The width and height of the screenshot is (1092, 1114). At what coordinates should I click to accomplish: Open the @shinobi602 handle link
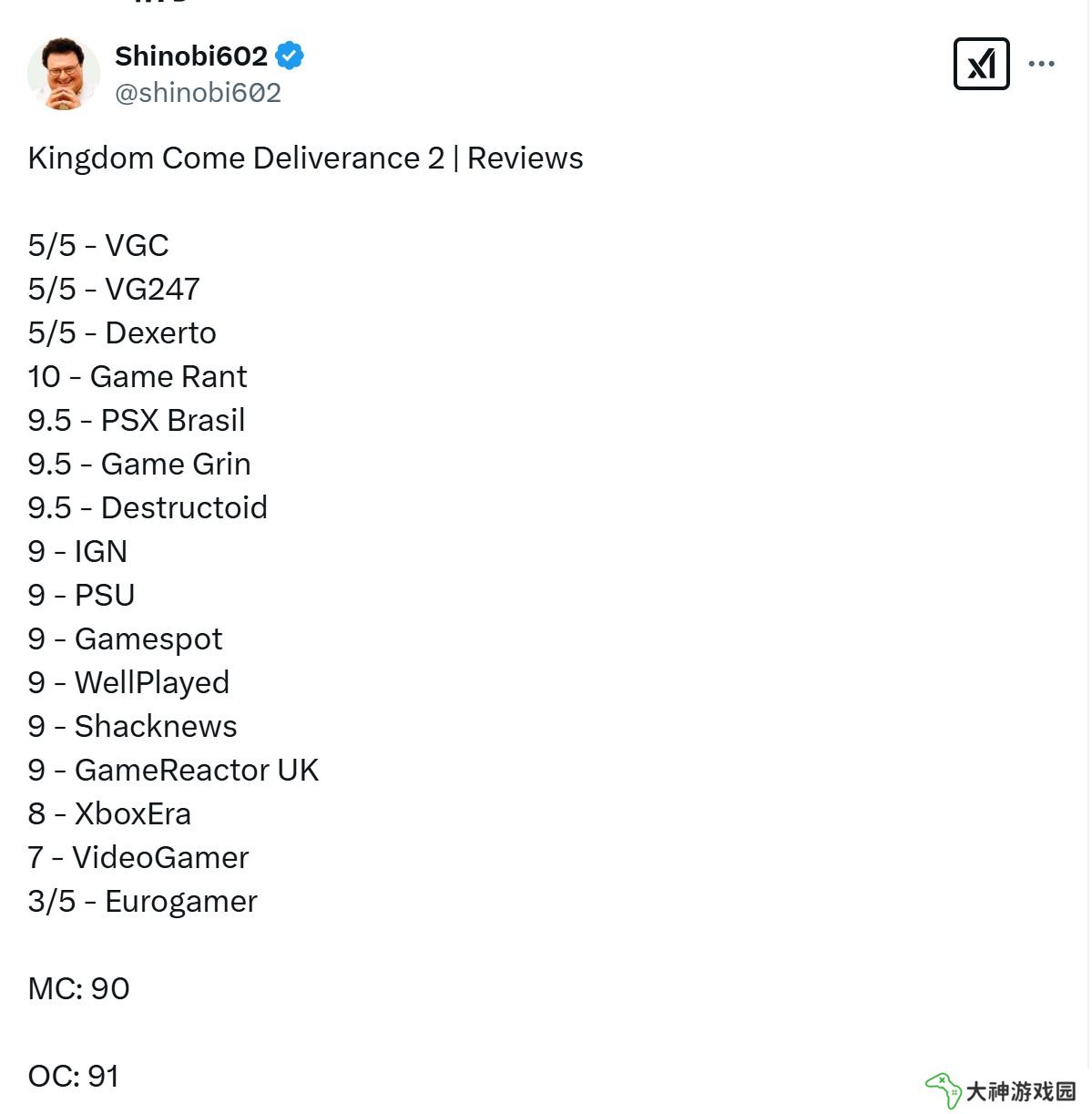pyautogui.click(x=198, y=93)
